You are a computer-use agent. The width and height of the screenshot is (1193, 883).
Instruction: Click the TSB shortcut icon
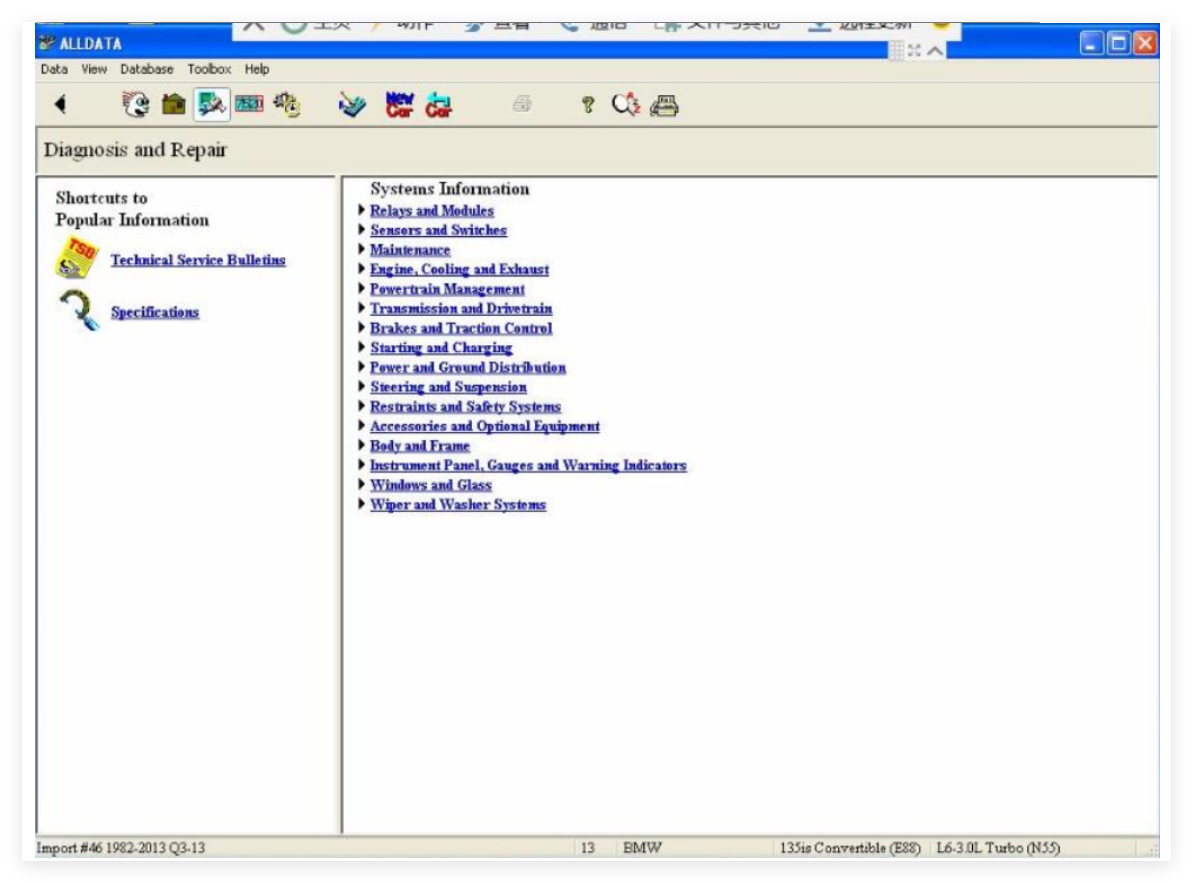pos(75,258)
